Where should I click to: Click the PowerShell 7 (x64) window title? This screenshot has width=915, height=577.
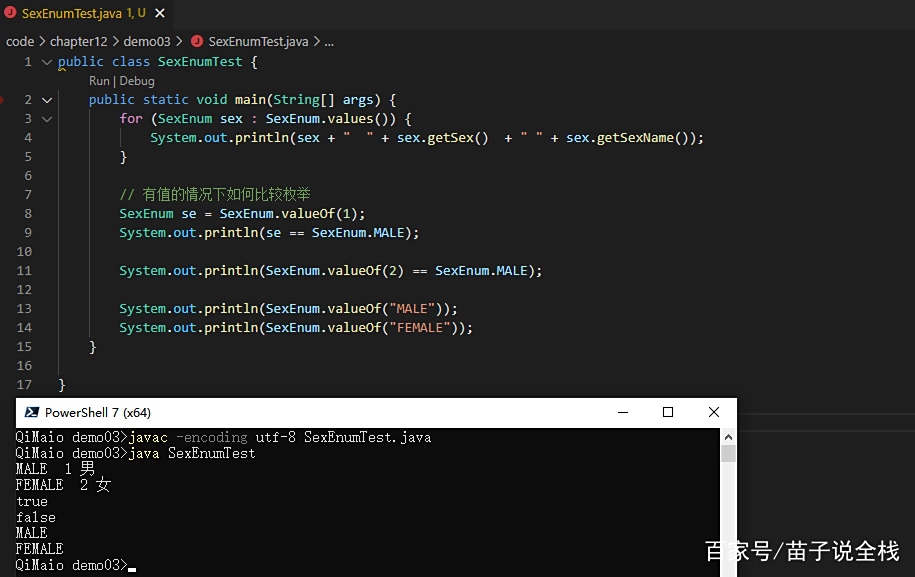click(97, 412)
